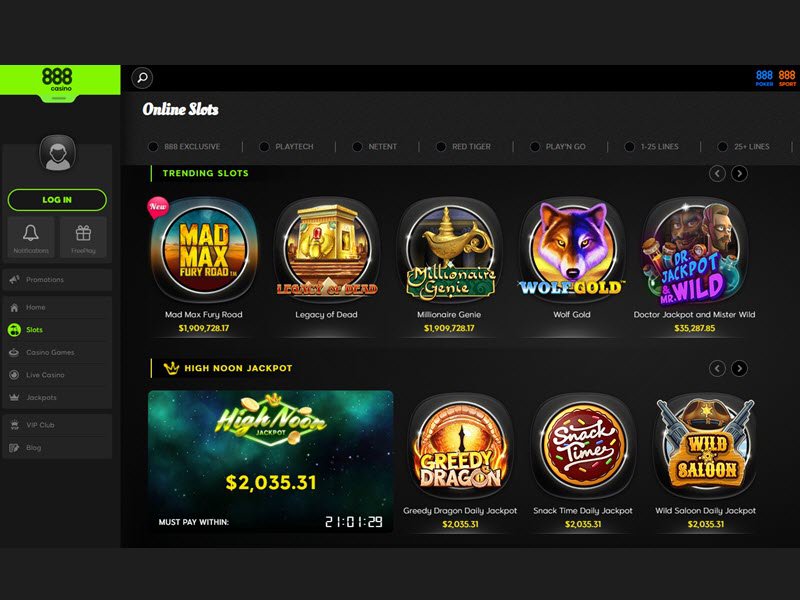Viewport: 800px width, 600px height.
Task: Click the 888 casino logo
Action: tap(57, 80)
